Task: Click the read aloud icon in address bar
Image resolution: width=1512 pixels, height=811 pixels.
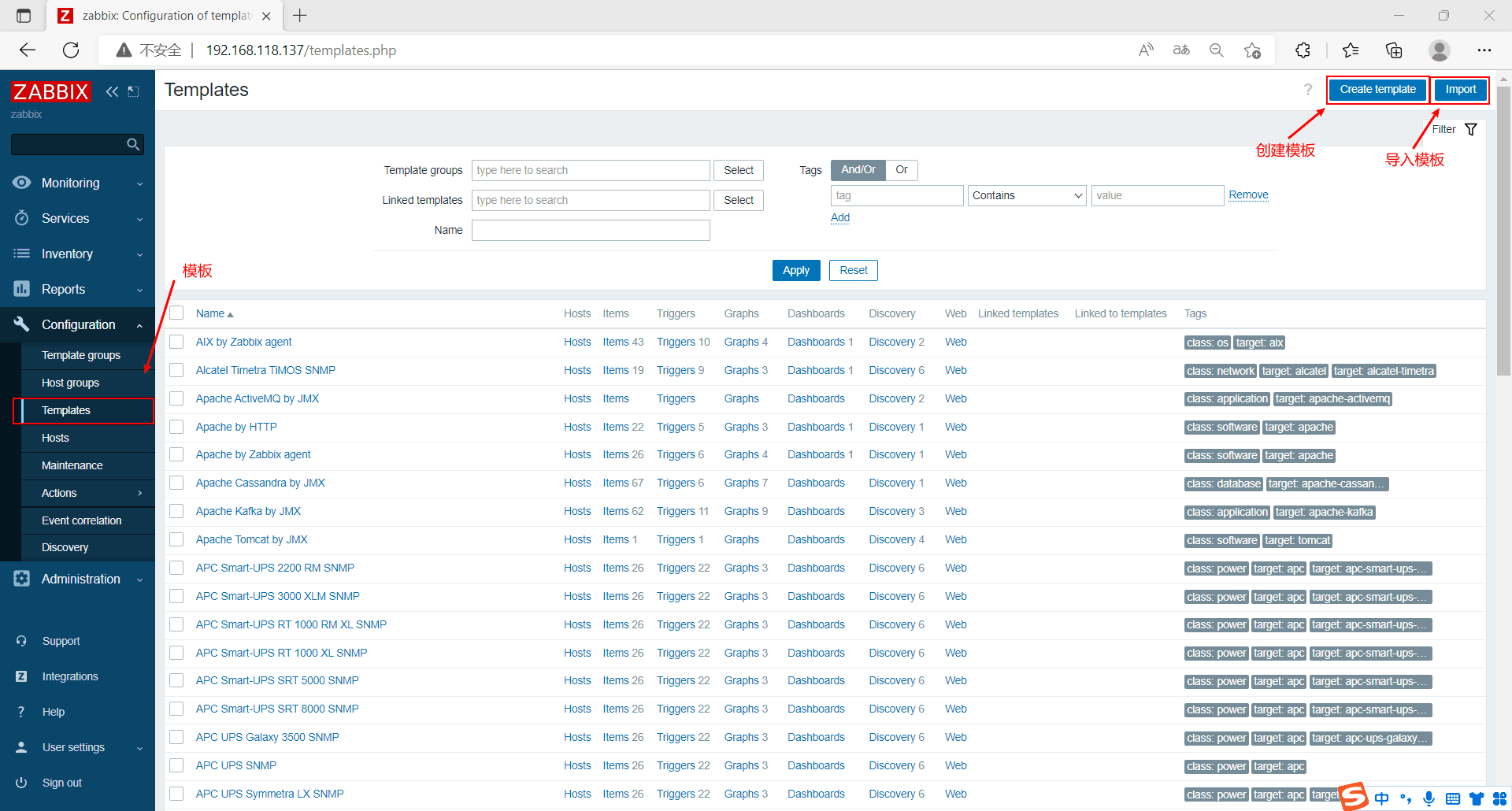Action: click(1146, 50)
